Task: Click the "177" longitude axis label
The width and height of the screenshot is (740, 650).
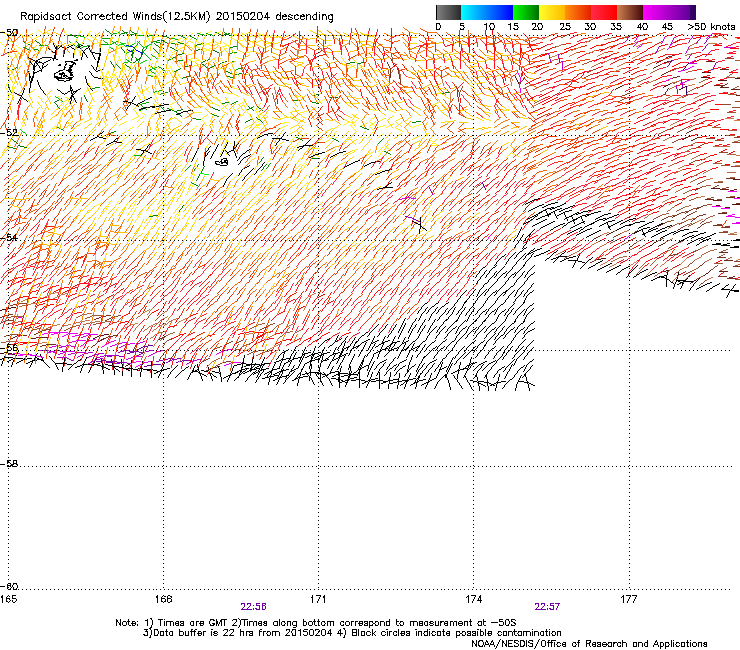Action: click(x=629, y=599)
